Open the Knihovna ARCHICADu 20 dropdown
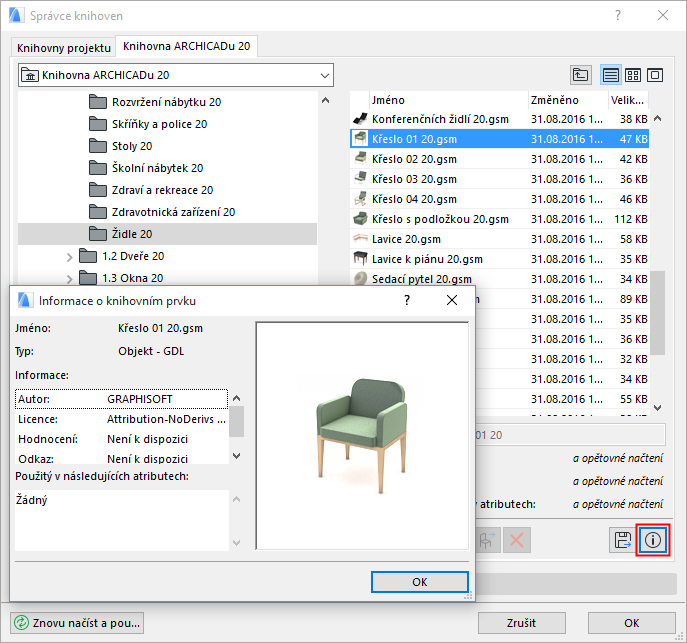 176,75
